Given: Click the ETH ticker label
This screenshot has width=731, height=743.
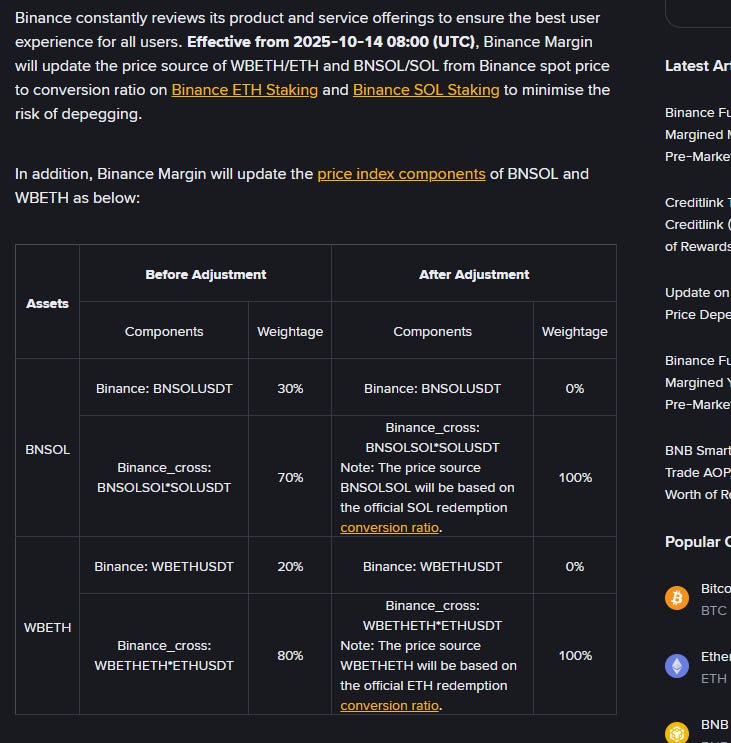Looking at the screenshot, I should (x=713, y=679).
